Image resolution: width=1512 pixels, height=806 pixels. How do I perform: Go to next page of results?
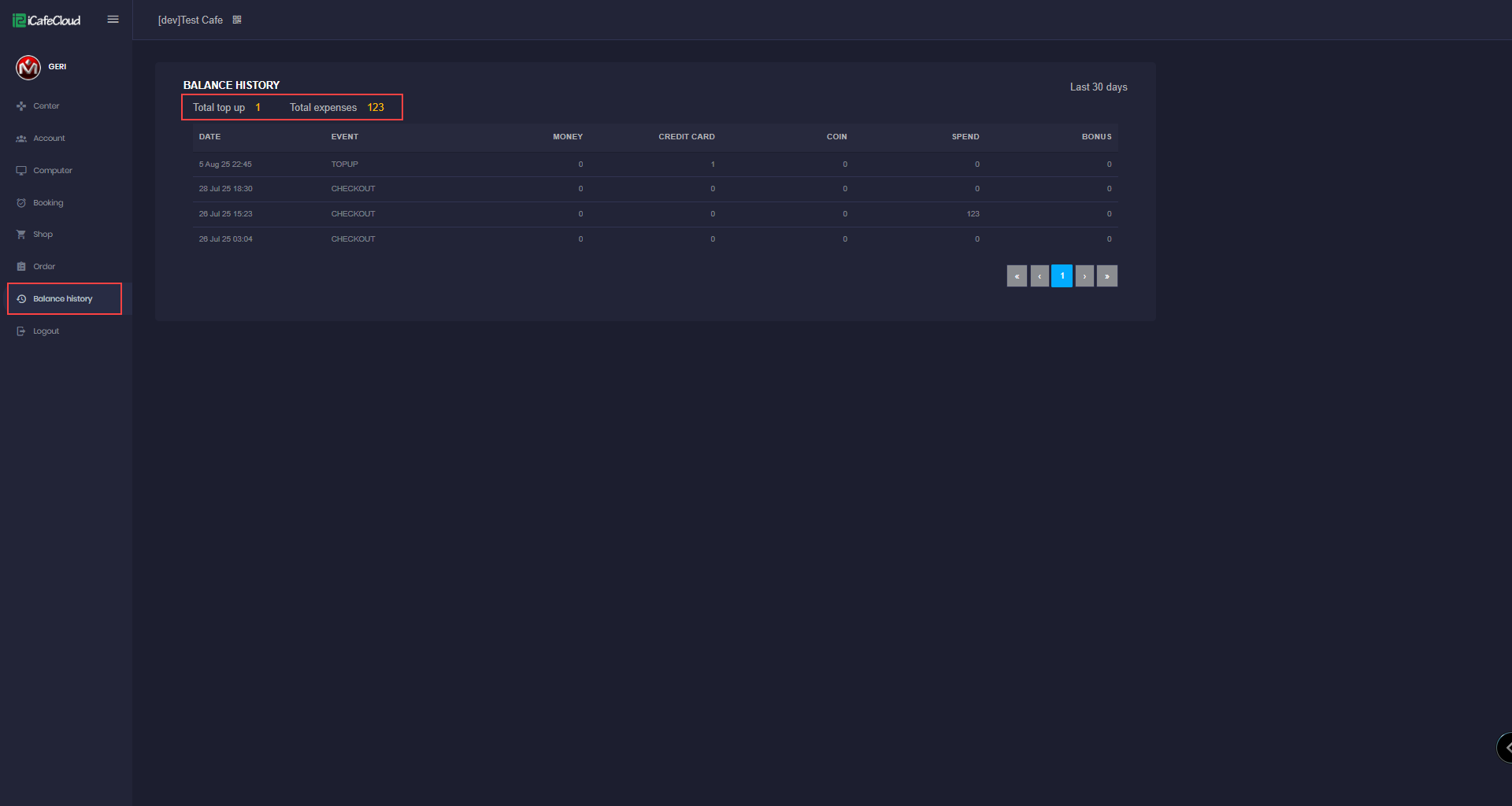click(1084, 276)
